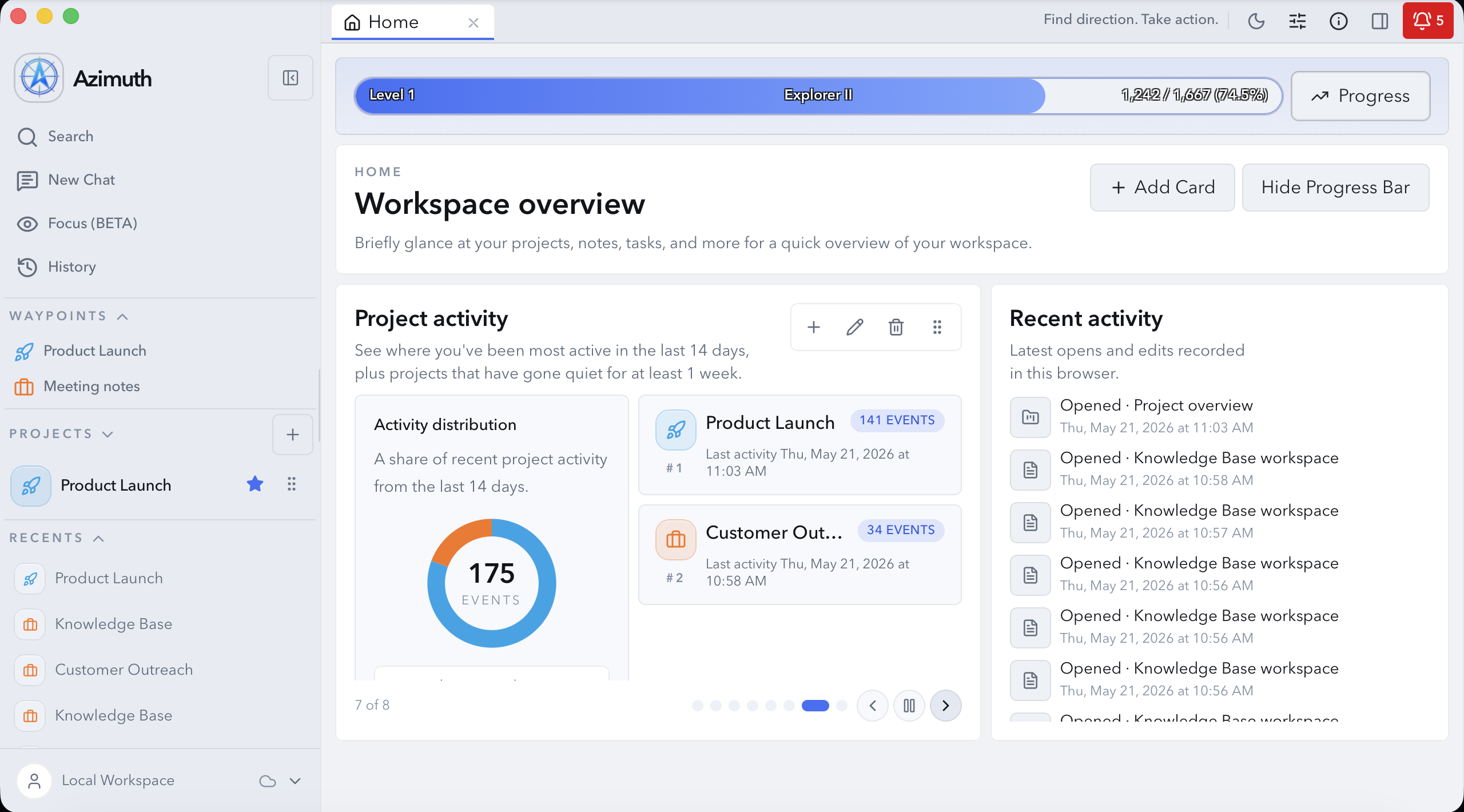Viewport: 1464px width, 812px height.
Task: Open settings sliders icon in top bar
Action: (1298, 21)
